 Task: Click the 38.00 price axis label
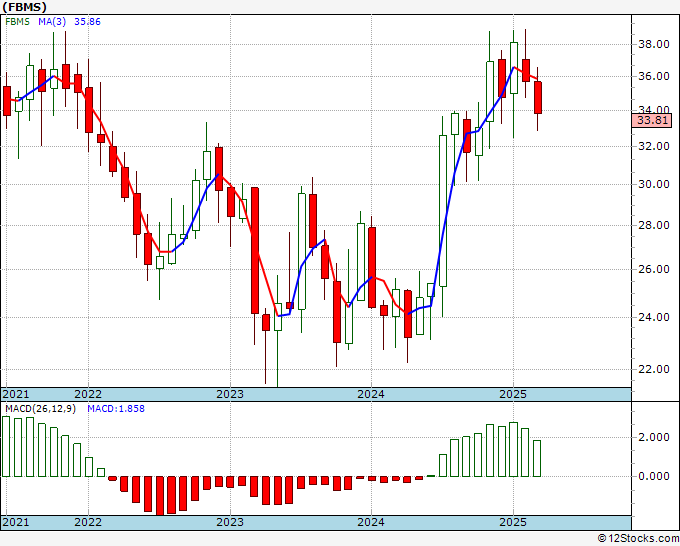653,44
